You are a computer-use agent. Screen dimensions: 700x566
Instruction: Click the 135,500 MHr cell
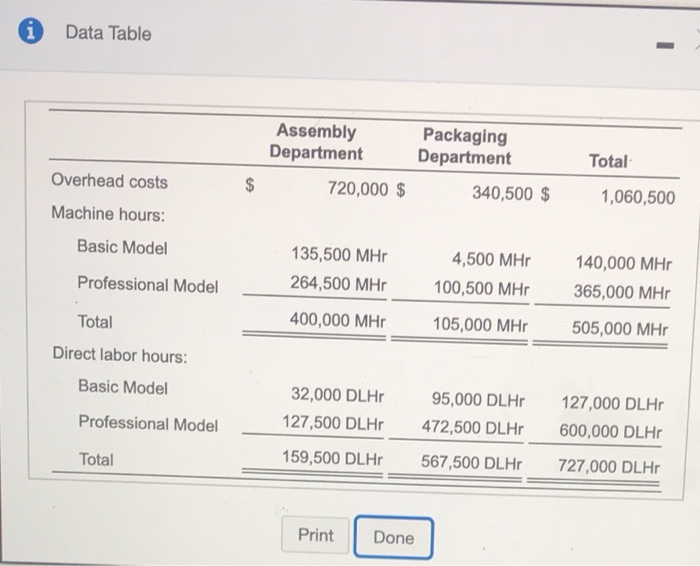(339, 255)
